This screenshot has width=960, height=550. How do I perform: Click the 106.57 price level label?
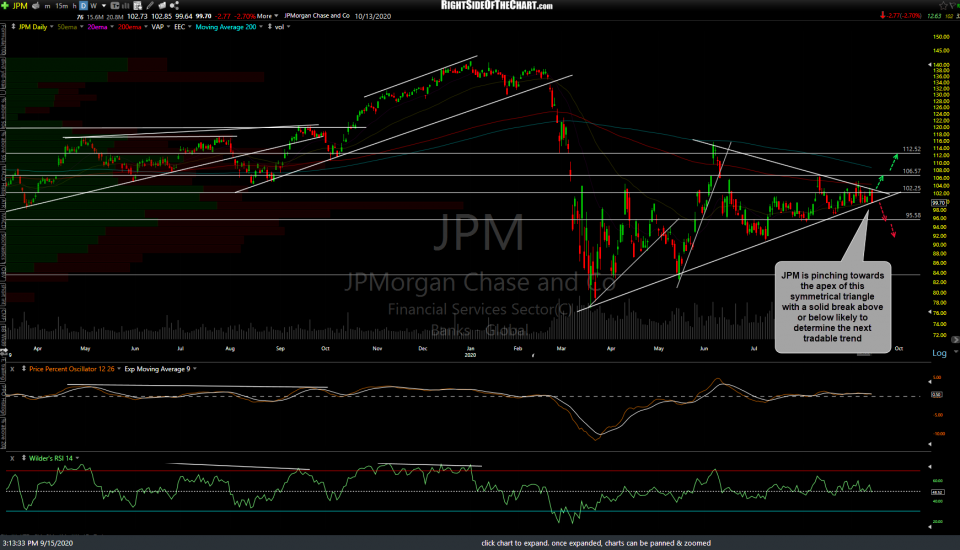click(912, 171)
